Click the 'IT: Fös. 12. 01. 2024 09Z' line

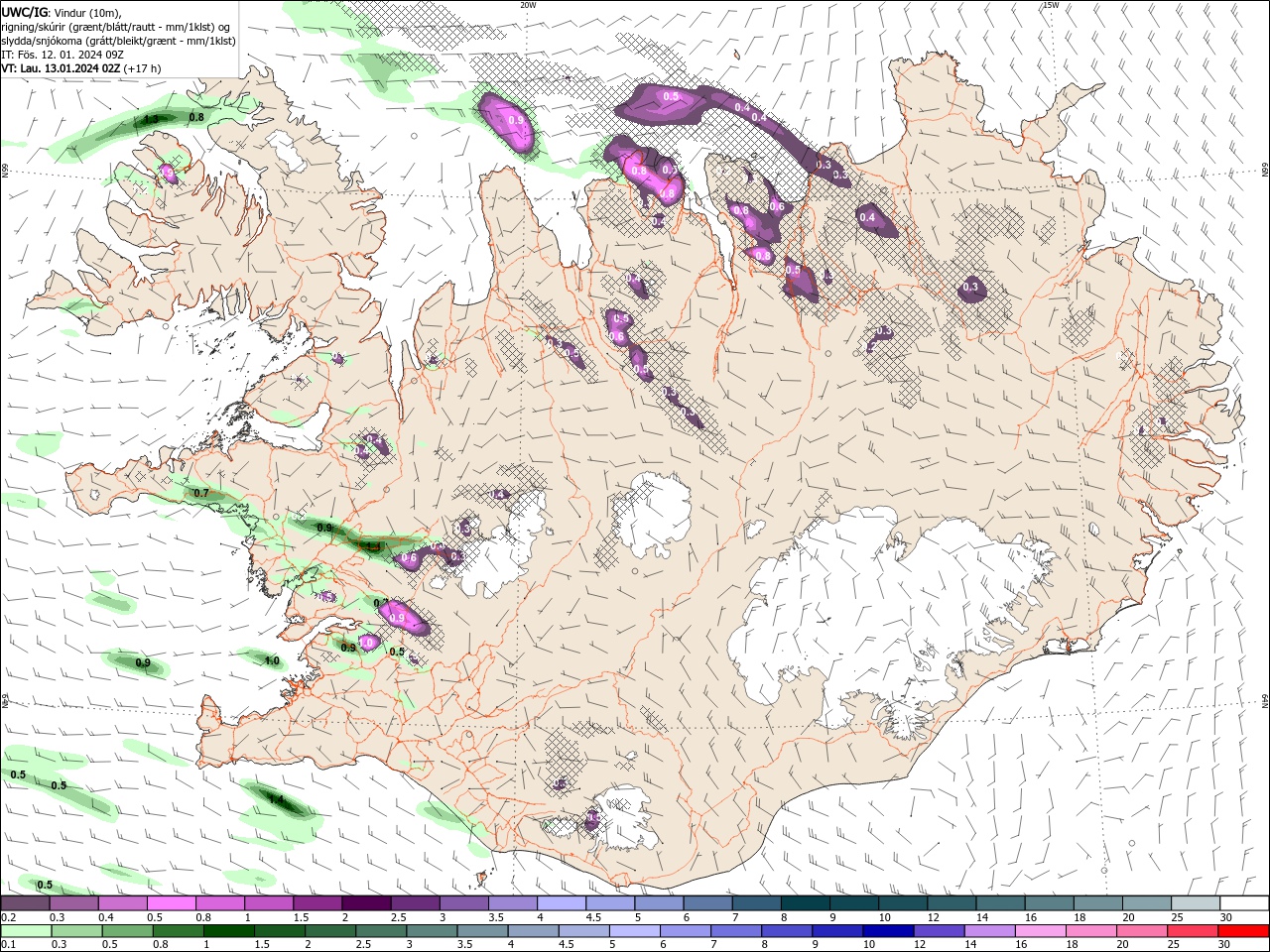[x=61, y=55]
